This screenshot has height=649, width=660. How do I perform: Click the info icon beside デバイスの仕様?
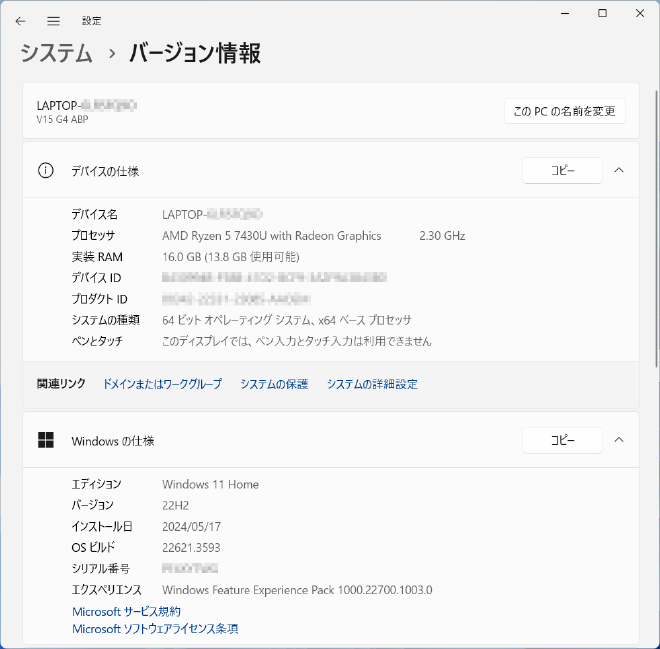(x=46, y=170)
